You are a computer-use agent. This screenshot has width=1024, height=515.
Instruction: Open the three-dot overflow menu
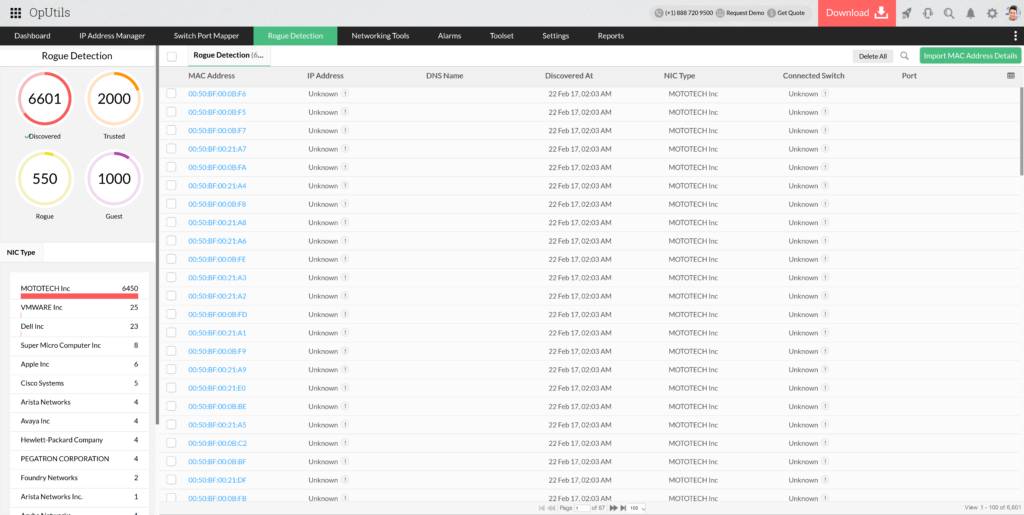pos(1015,36)
